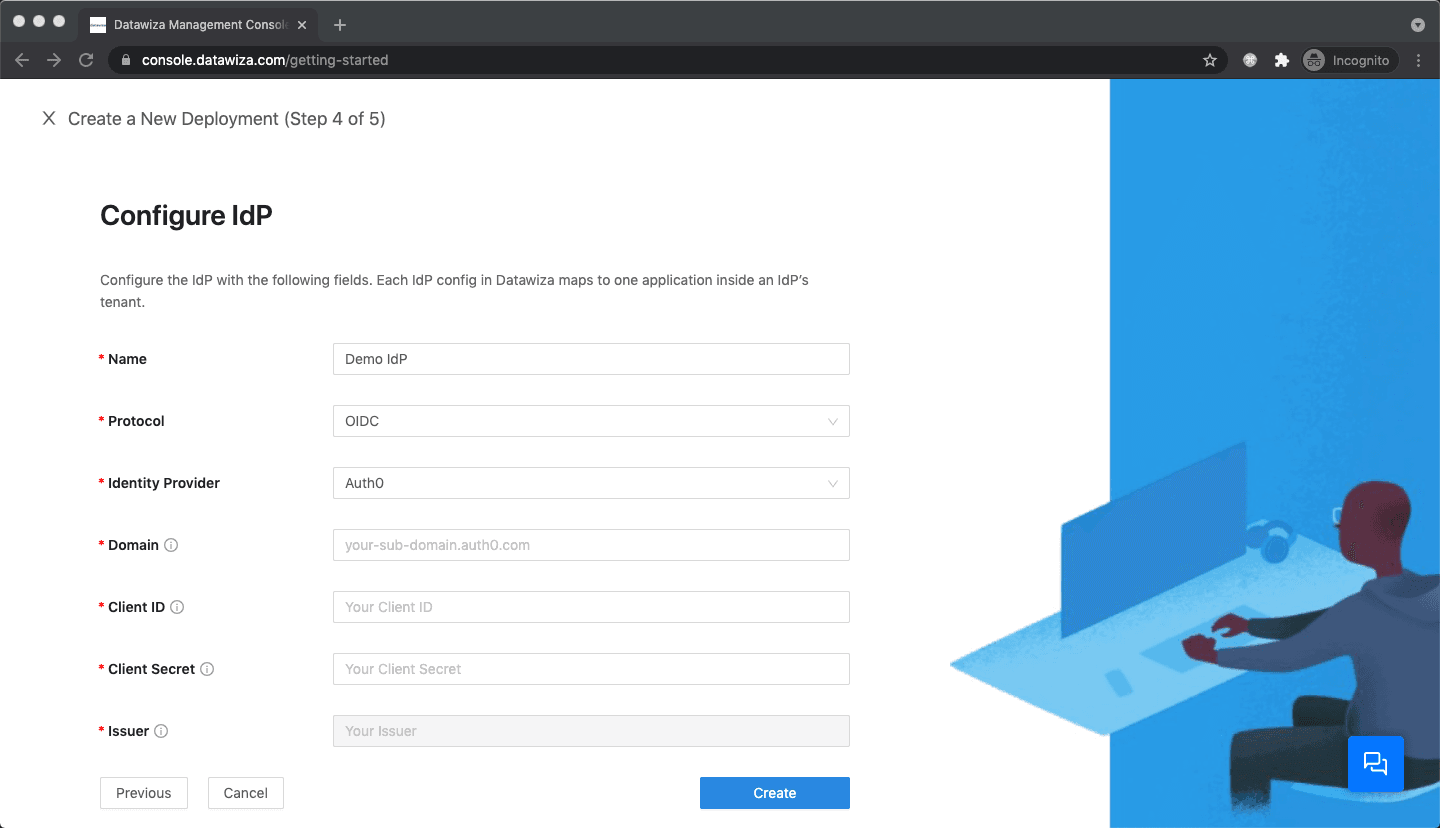Reload the current page

[86, 60]
